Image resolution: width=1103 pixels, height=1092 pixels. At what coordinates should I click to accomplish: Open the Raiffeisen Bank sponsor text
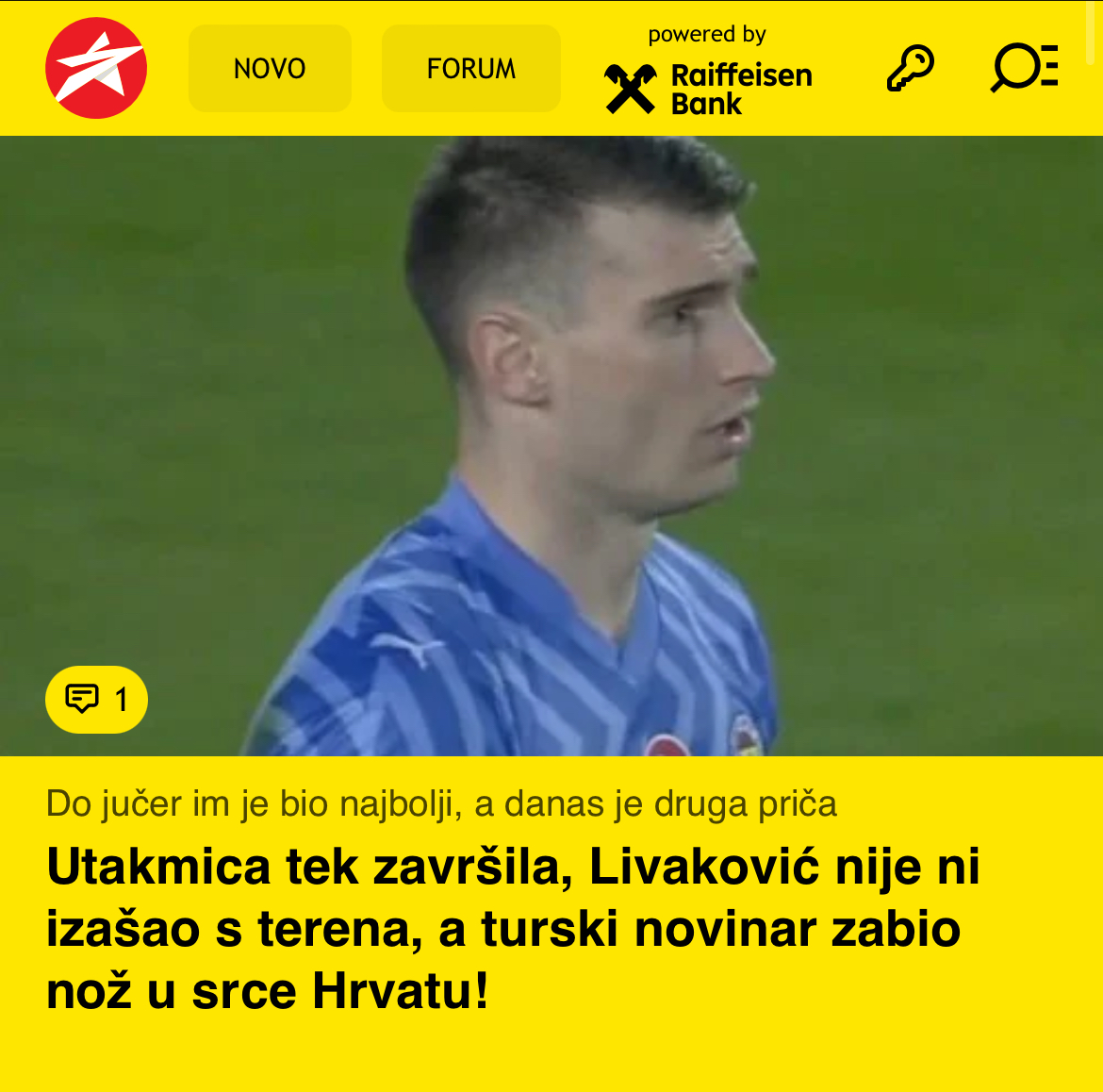741,90
